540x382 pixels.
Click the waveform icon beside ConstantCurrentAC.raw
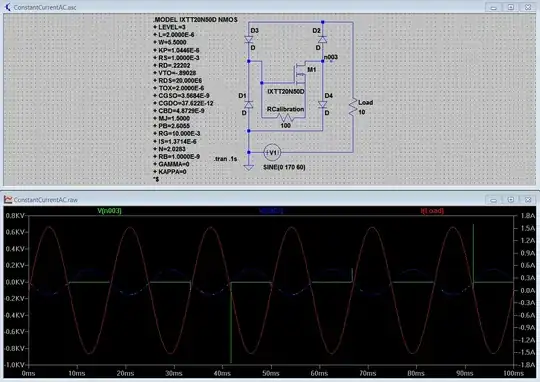tap(8, 199)
